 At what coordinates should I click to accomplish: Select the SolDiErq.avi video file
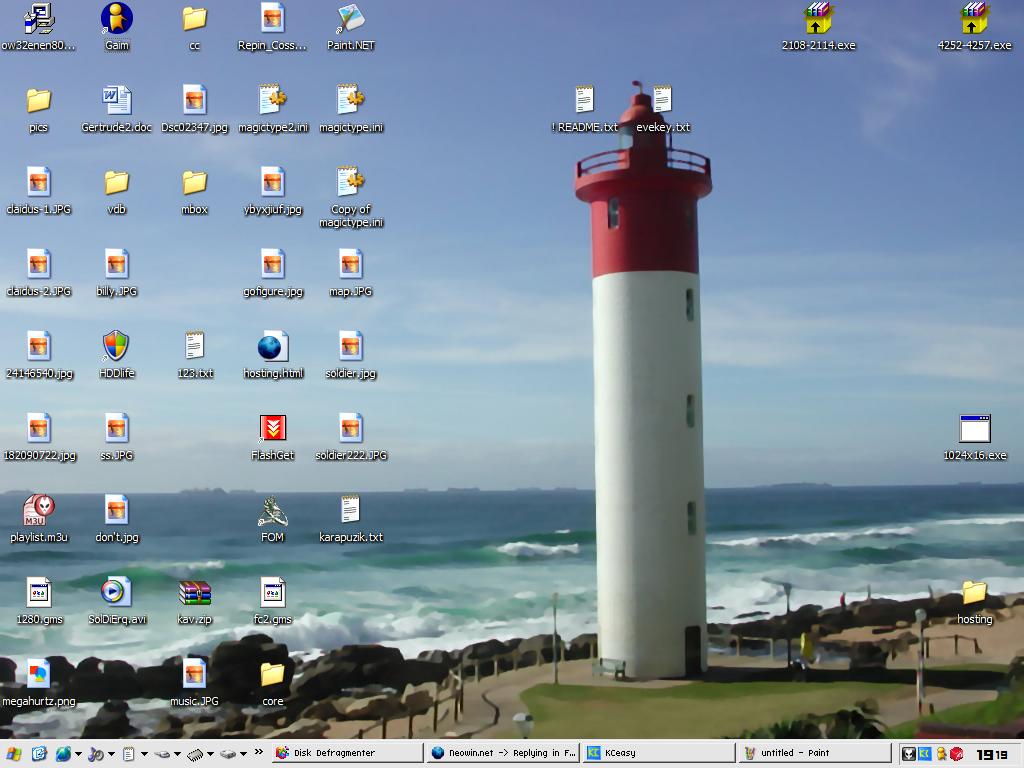tap(116, 593)
